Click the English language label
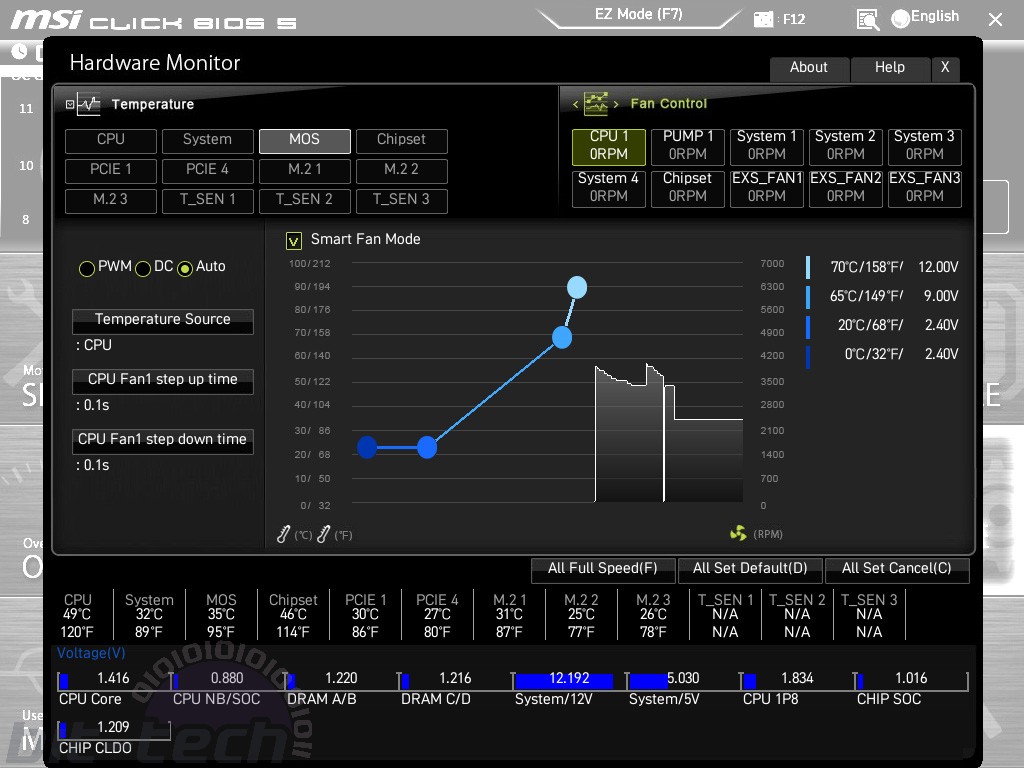This screenshot has width=1024, height=768. (x=935, y=16)
